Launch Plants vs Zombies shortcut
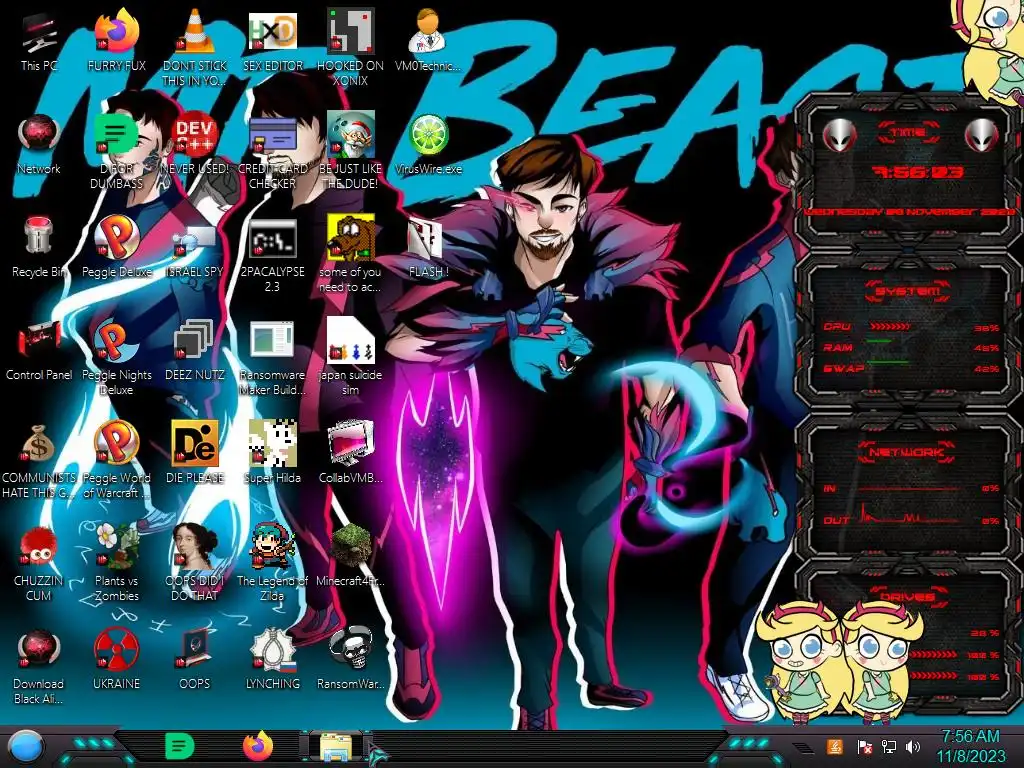Image resolution: width=1024 pixels, height=768 pixels. pyautogui.click(x=116, y=564)
